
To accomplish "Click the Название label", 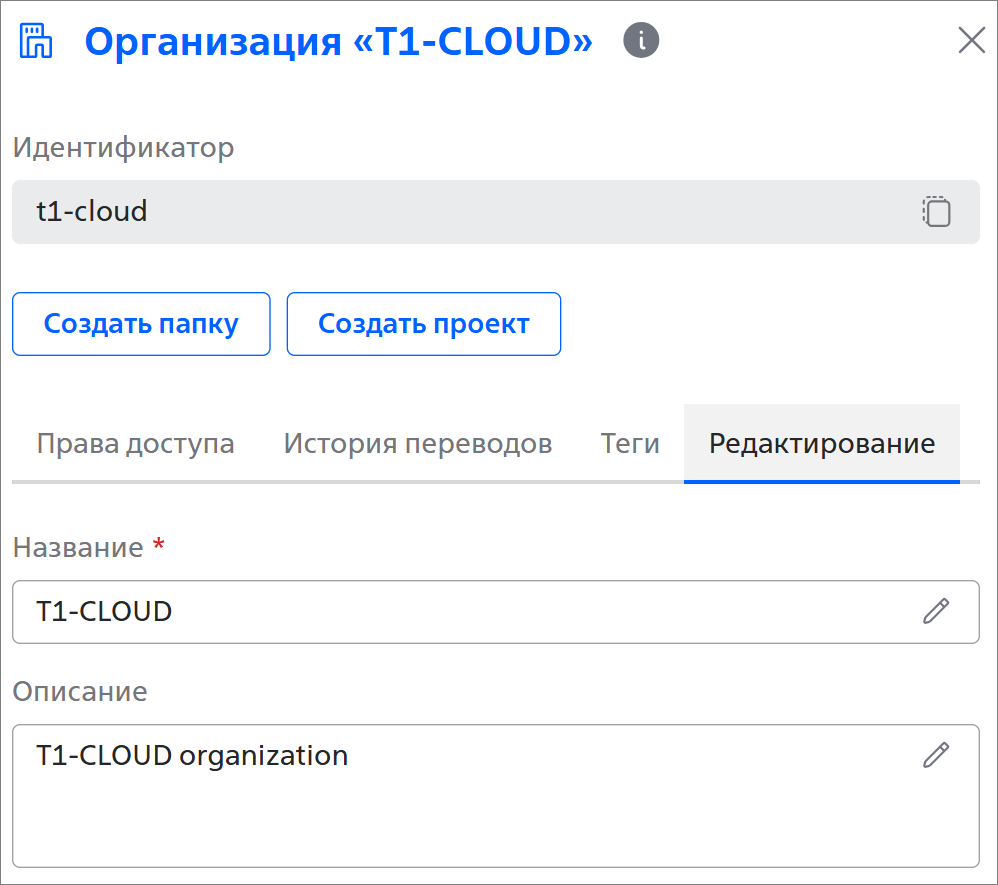I will click(78, 548).
